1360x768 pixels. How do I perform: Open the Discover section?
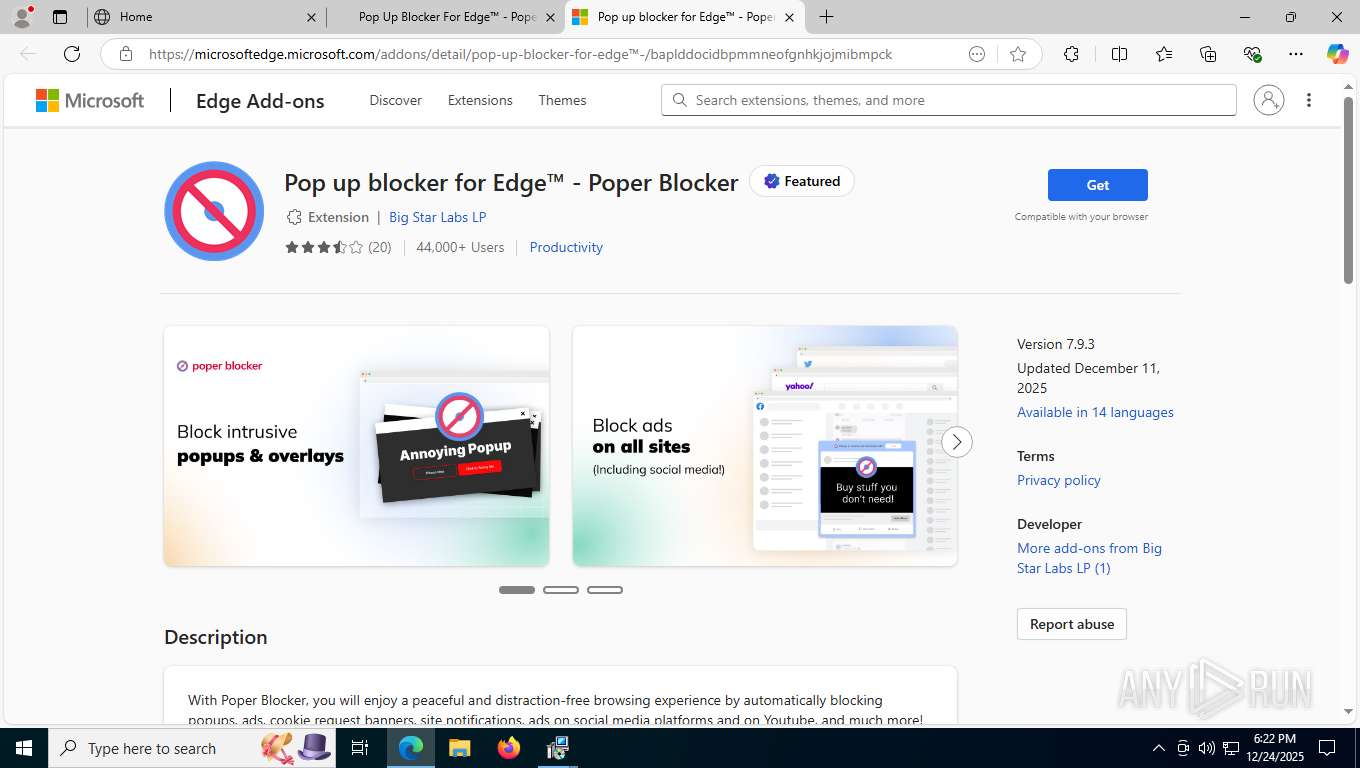click(x=395, y=100)
